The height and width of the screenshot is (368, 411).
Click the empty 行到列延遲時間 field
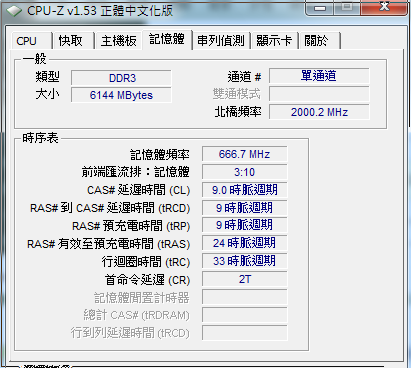point(244,333)
